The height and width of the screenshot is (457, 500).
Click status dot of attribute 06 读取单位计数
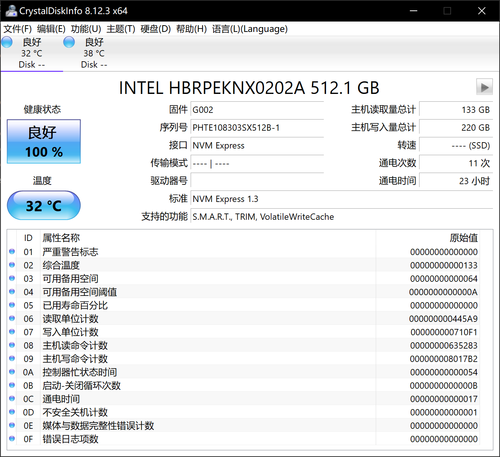pos(12,318)
